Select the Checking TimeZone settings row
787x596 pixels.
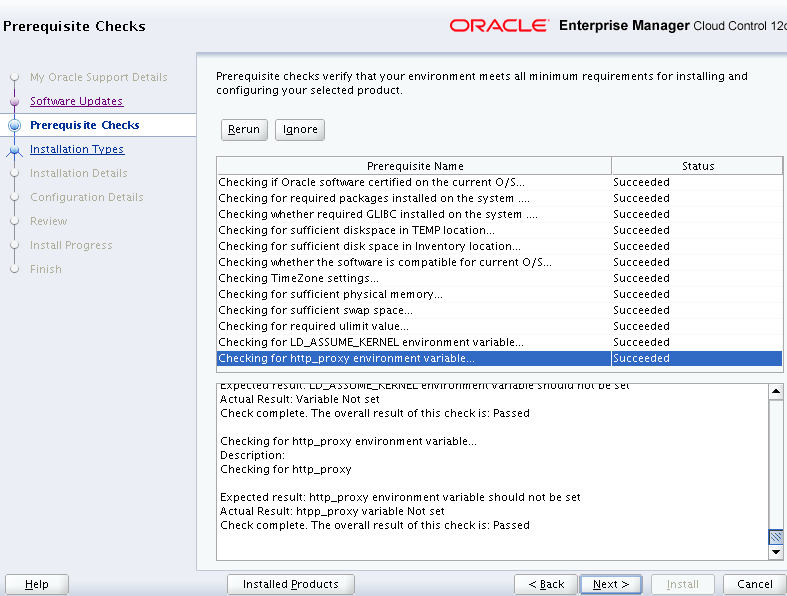click(414, 278)
